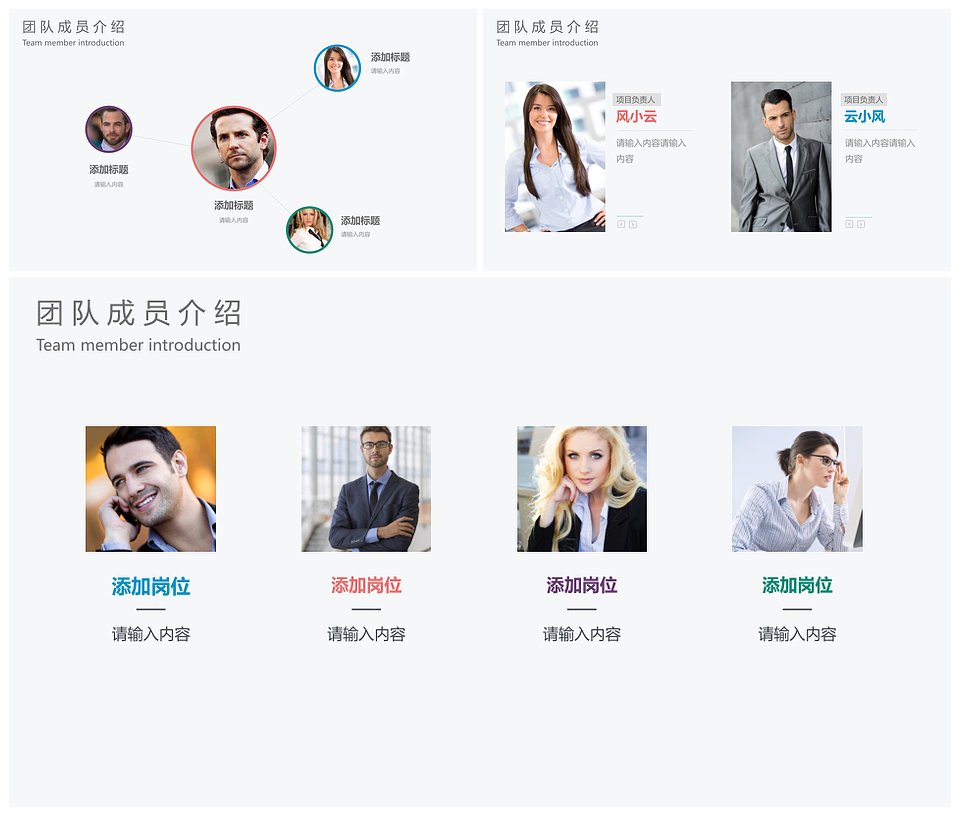
Task: Click the previous arrow under 风小云 card
Action: click(621, 225)
